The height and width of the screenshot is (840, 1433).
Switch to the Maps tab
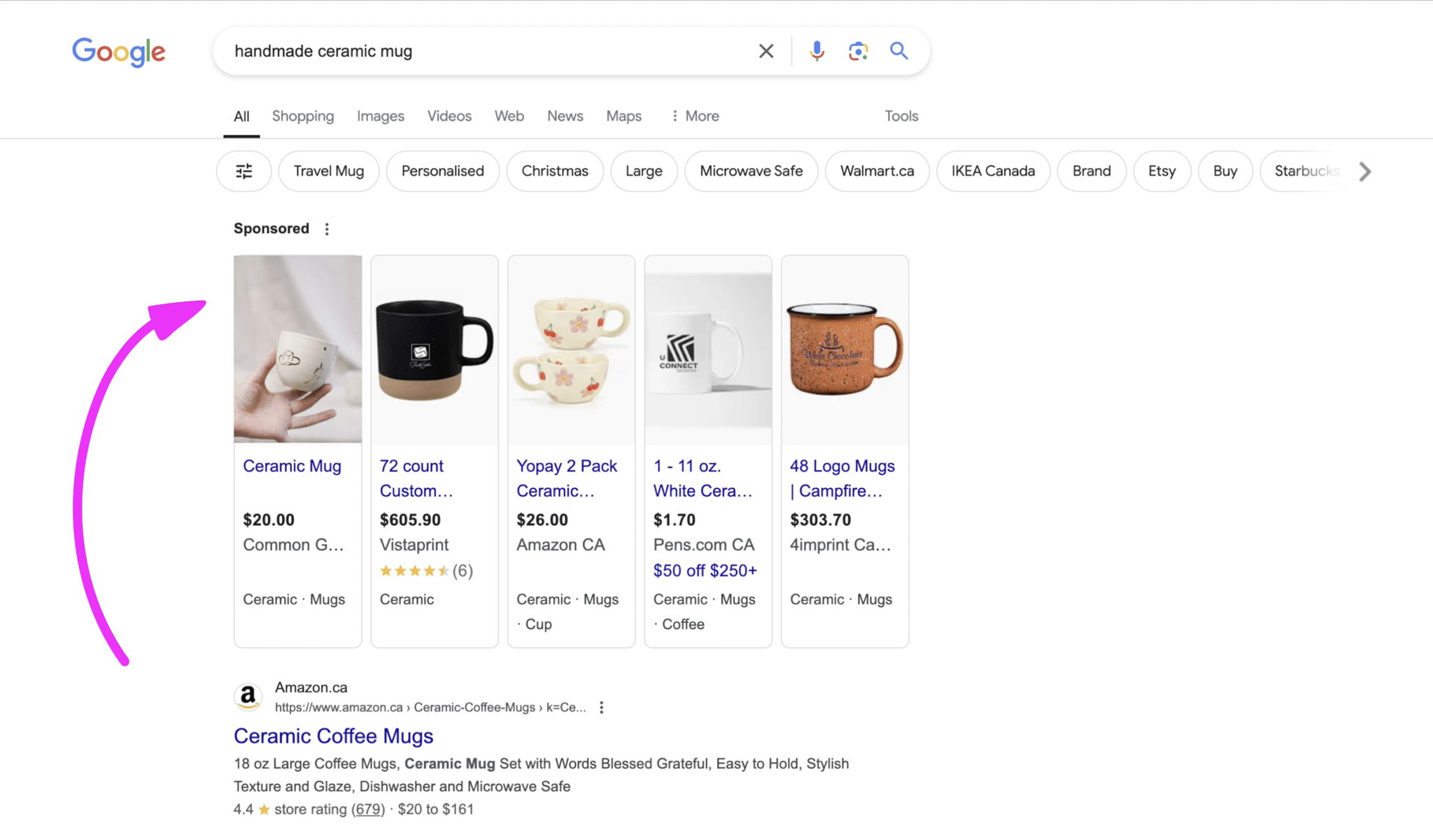pos(624,116)
